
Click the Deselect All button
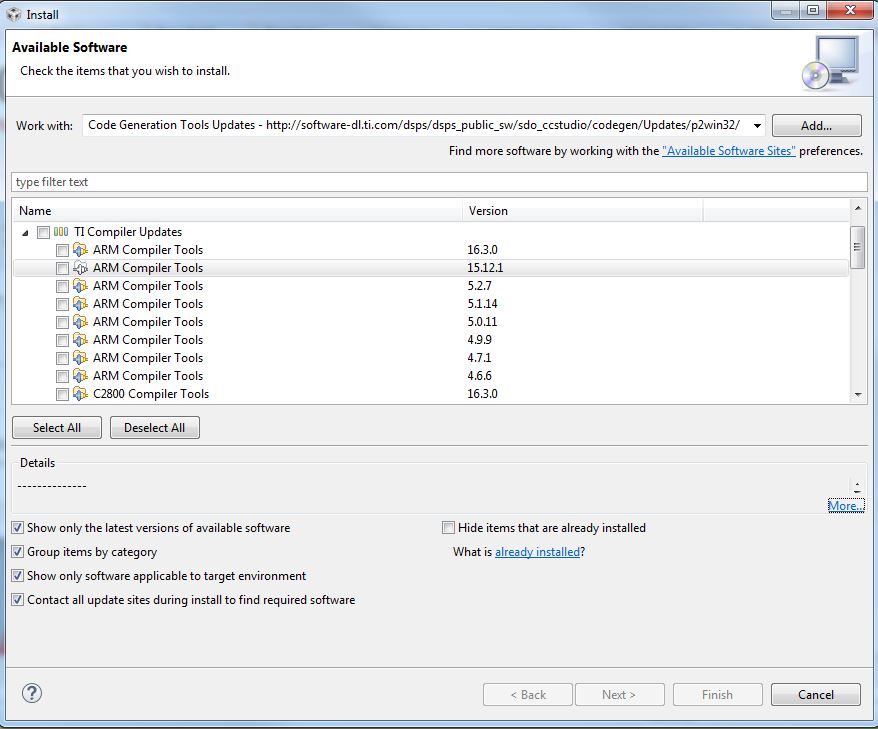tap(155, 428)
